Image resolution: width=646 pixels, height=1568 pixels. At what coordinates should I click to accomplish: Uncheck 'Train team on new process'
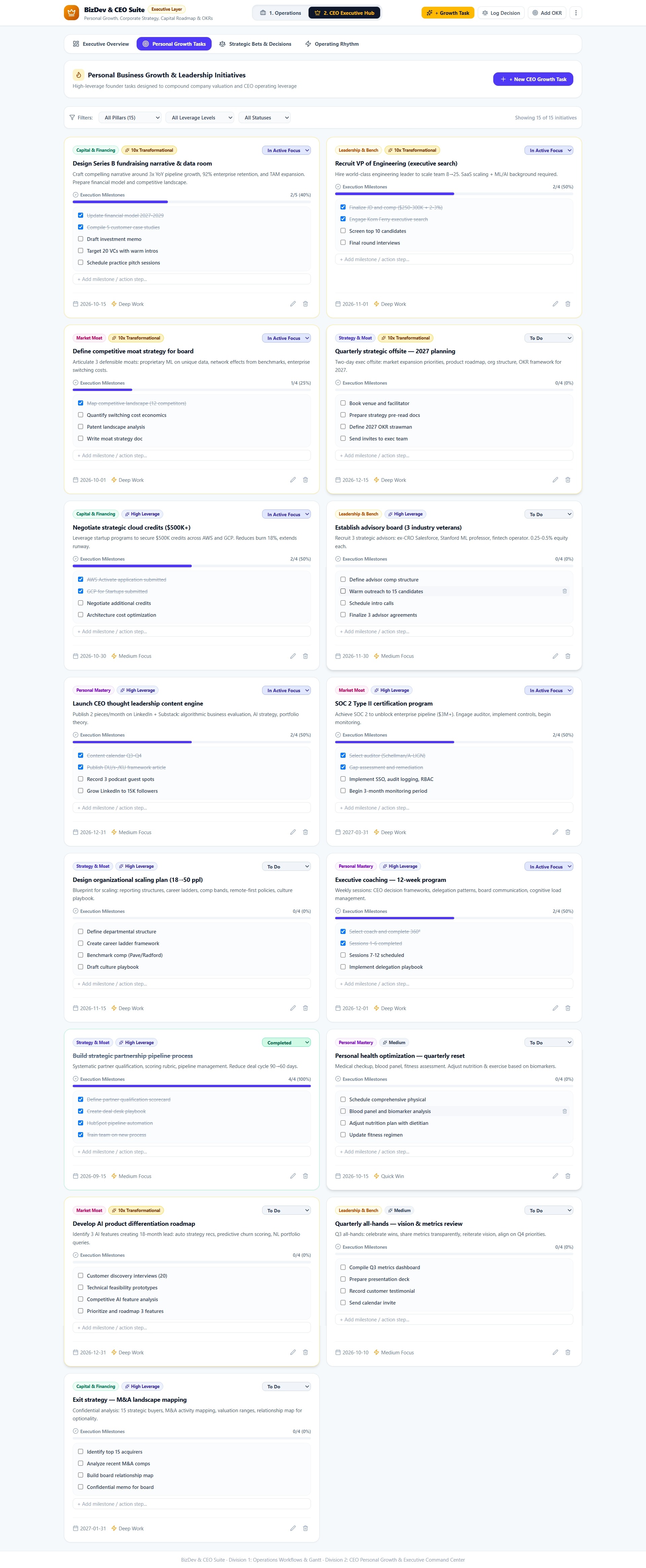coord(80,1135)
